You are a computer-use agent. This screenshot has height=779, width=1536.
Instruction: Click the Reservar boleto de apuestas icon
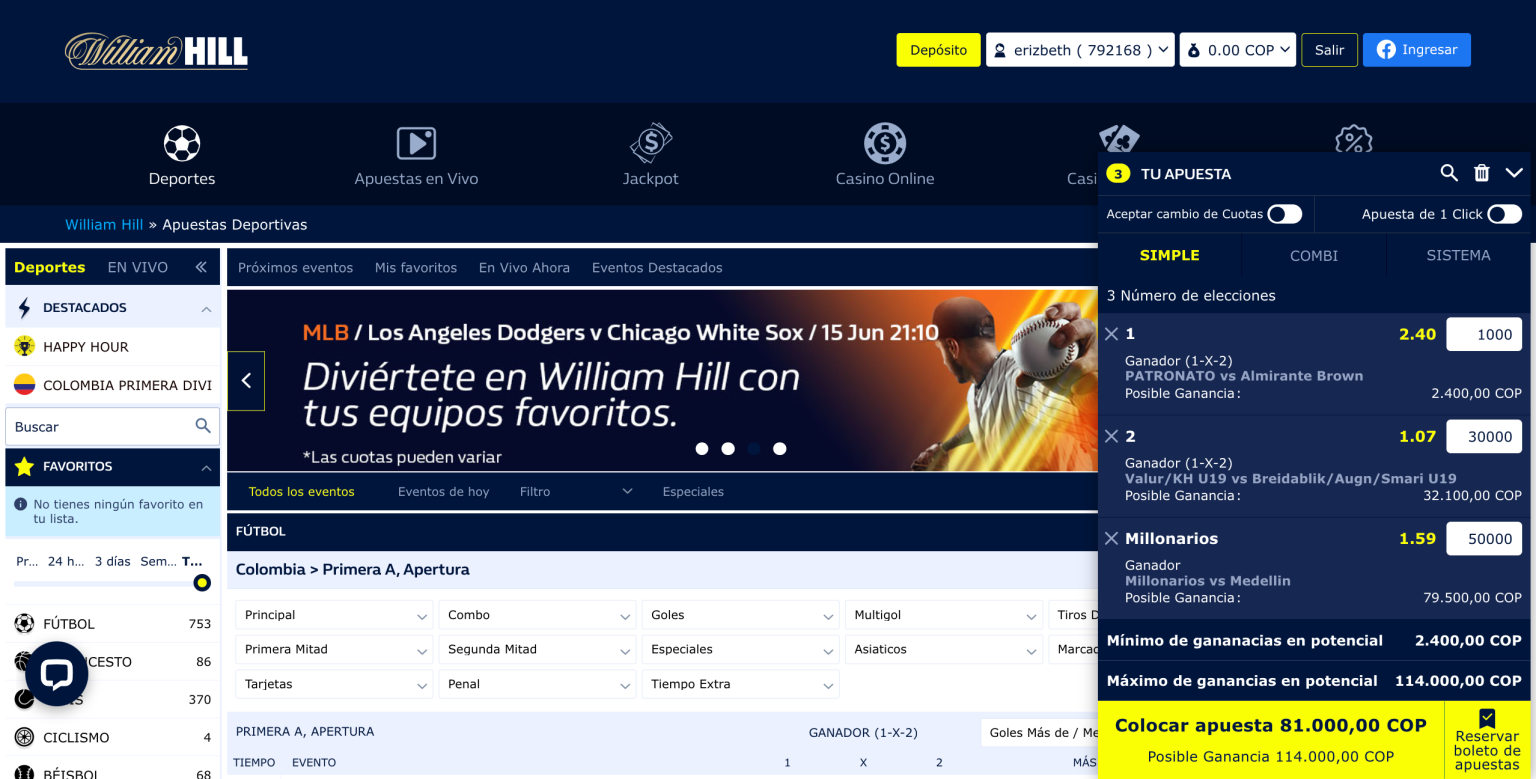coord(1487,719)
